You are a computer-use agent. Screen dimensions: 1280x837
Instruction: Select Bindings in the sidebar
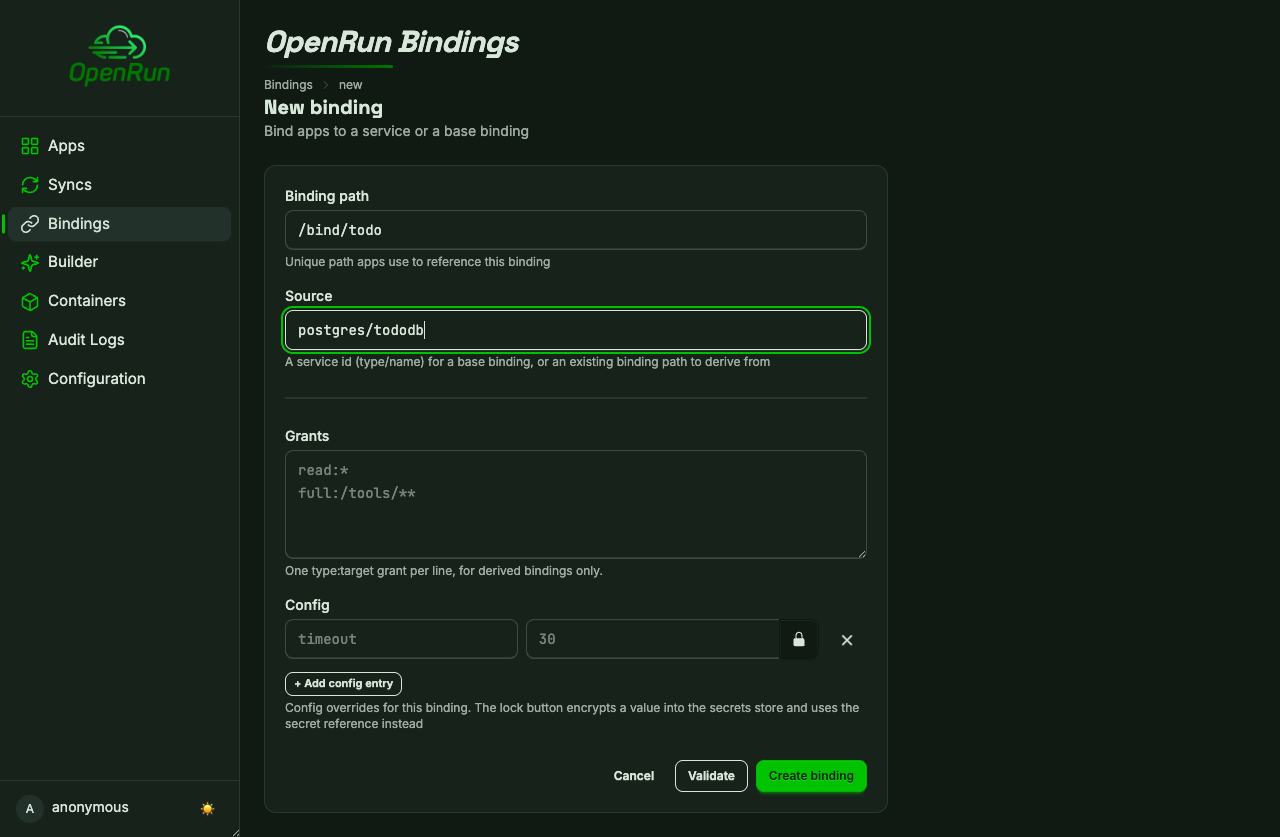pyautogui.click(x=119, y=224)
